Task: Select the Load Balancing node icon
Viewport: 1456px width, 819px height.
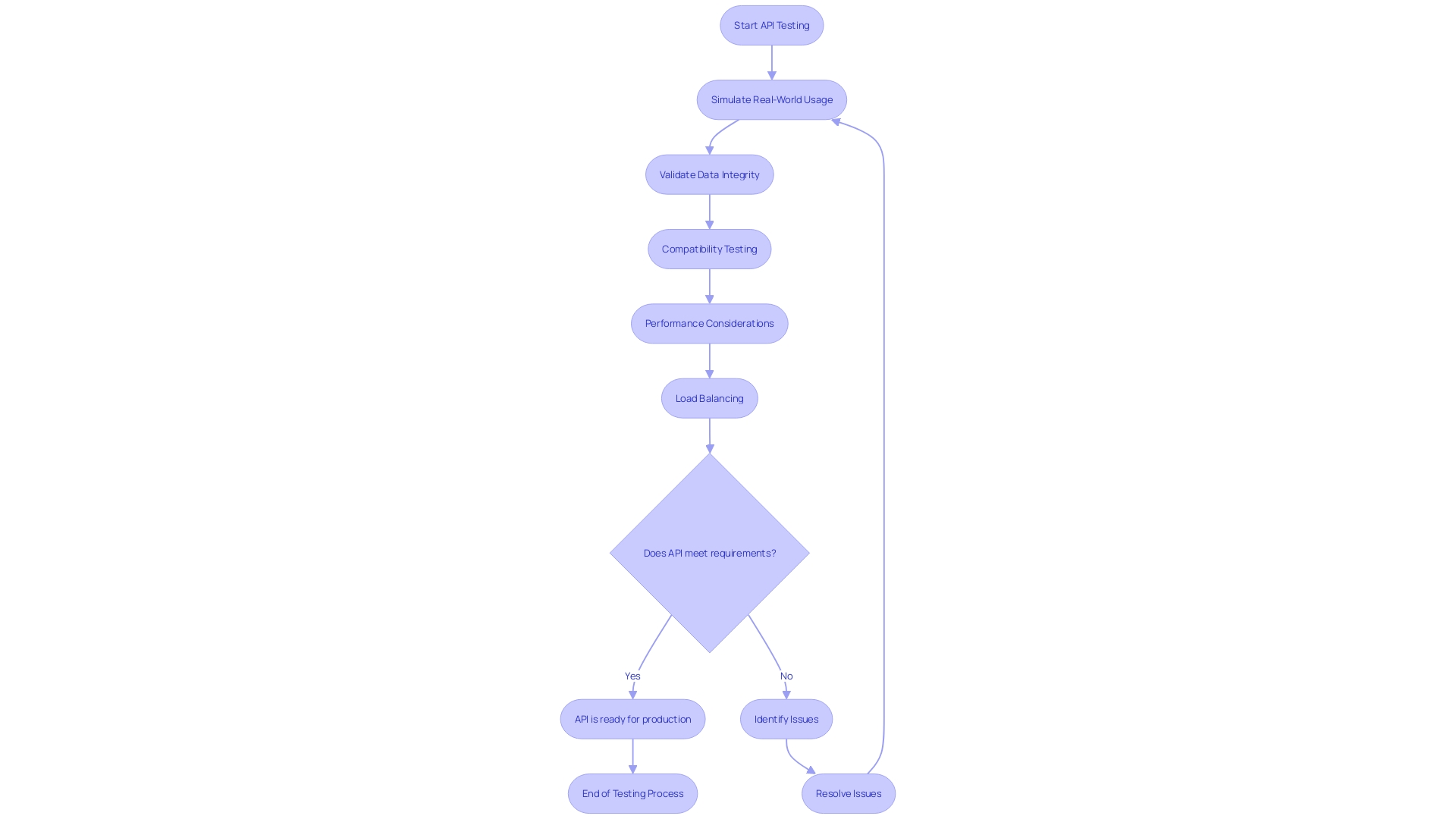Action: click(709, 397)
